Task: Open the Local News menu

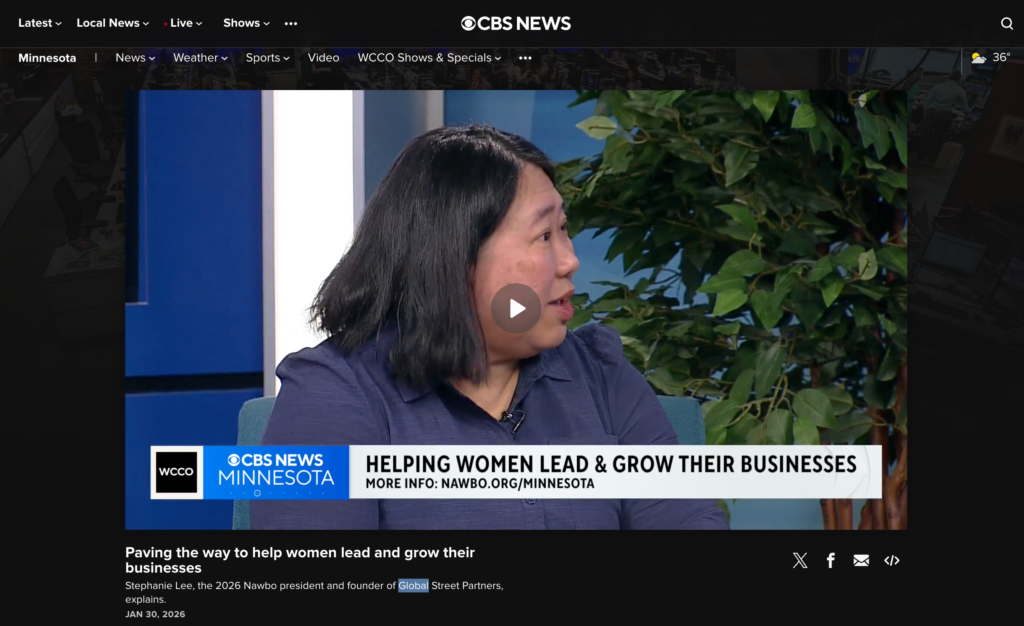Action: point(111,22)
